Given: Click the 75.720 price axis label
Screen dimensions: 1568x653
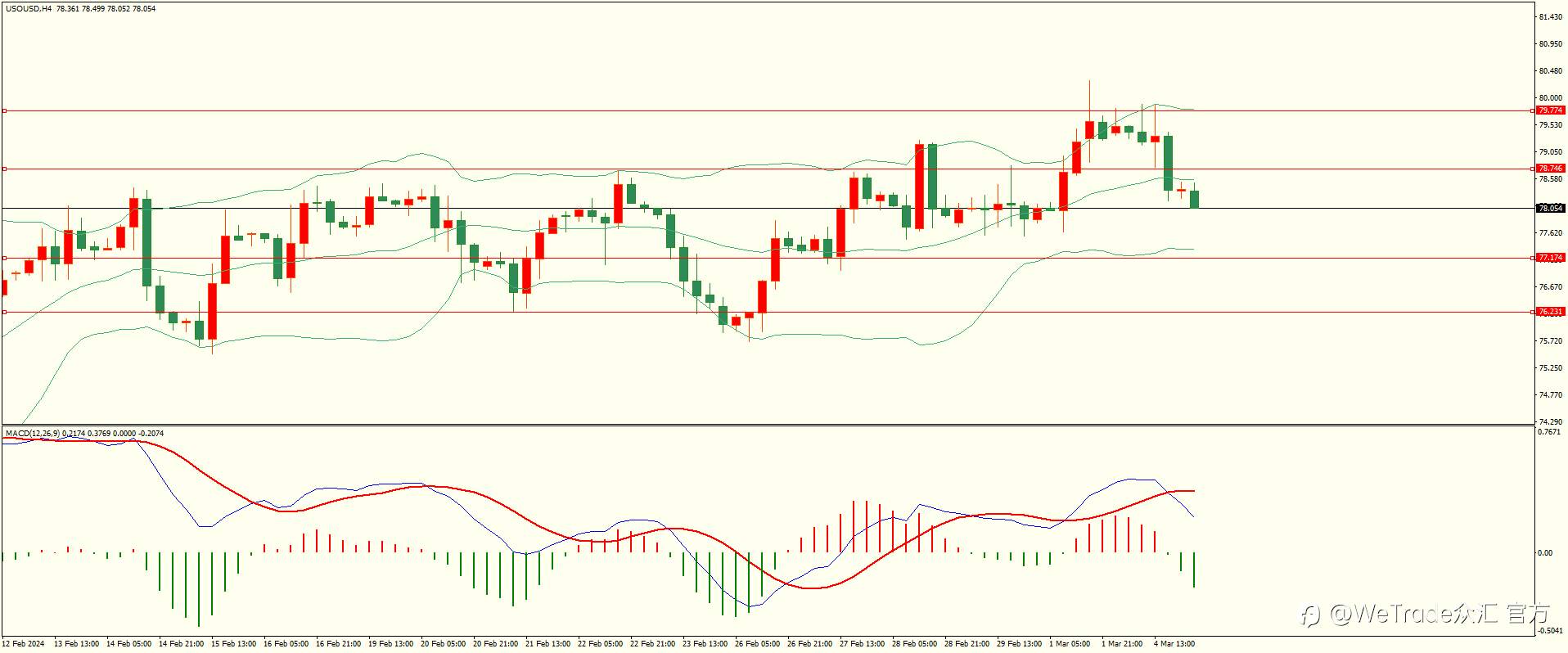Looking at the screenshot, I should pyautogui.click(x=1550, y=341).
